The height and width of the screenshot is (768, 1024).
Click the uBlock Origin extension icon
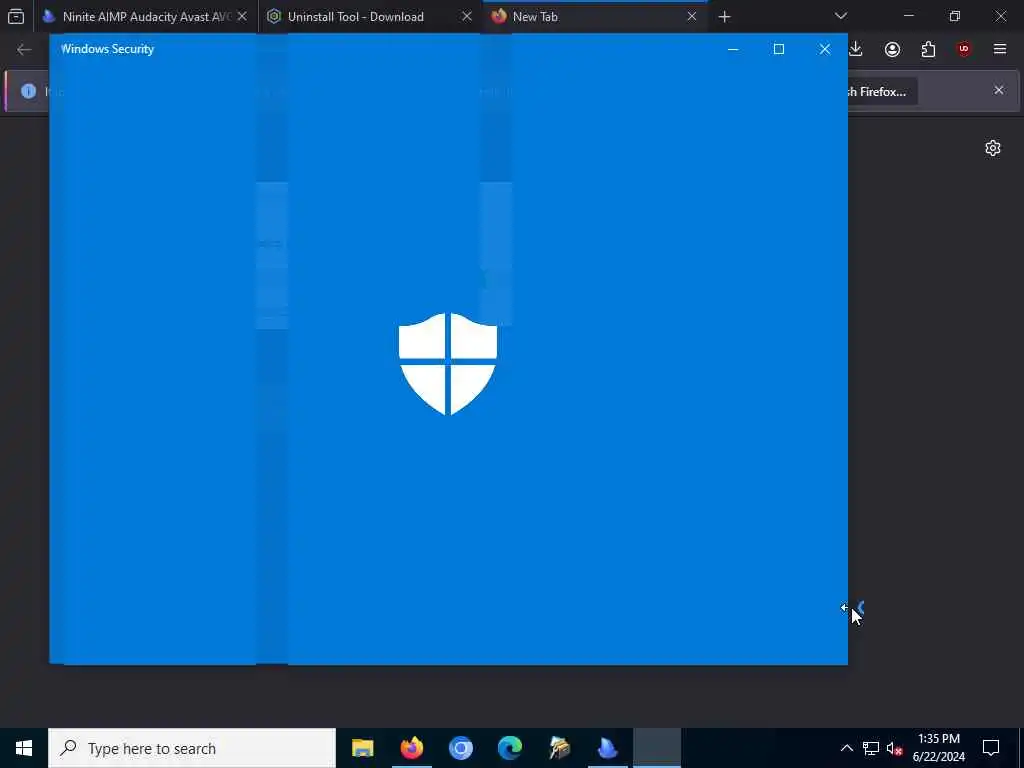click(964, 50)
